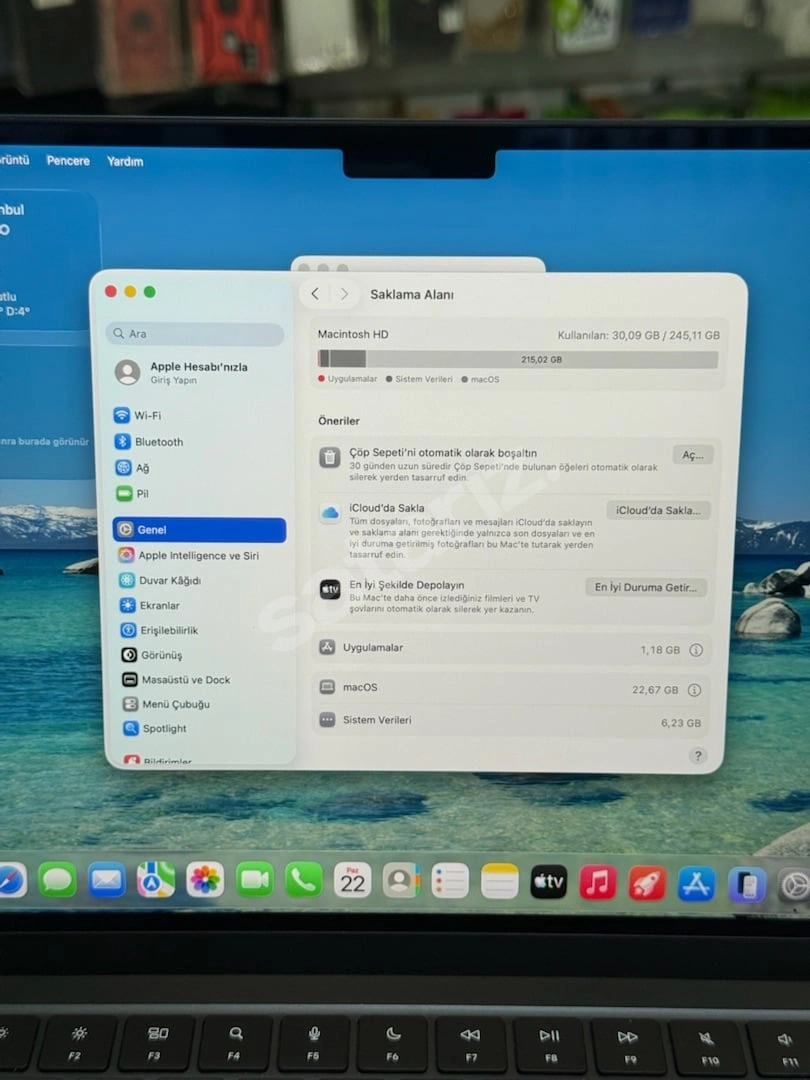Sign in via Apple Hesabı'nızla

tap(182, 373)
